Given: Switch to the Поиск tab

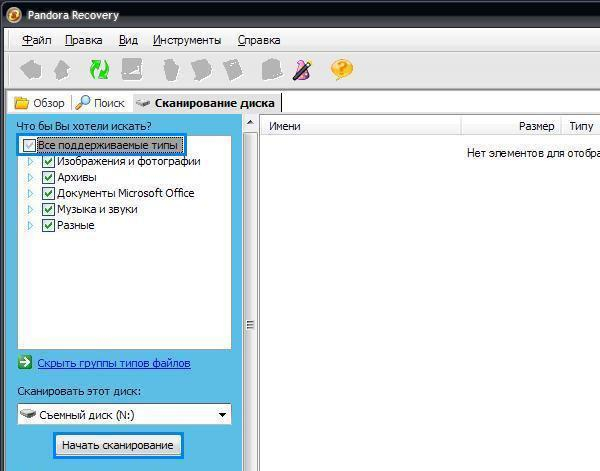Looking at the screenshot, I should [100, 103].
